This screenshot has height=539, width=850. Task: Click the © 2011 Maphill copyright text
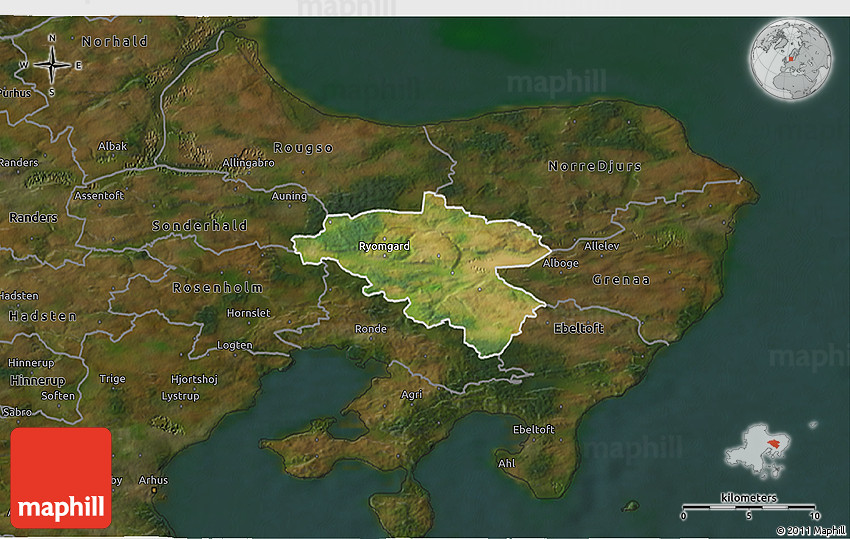coord(810,530)
